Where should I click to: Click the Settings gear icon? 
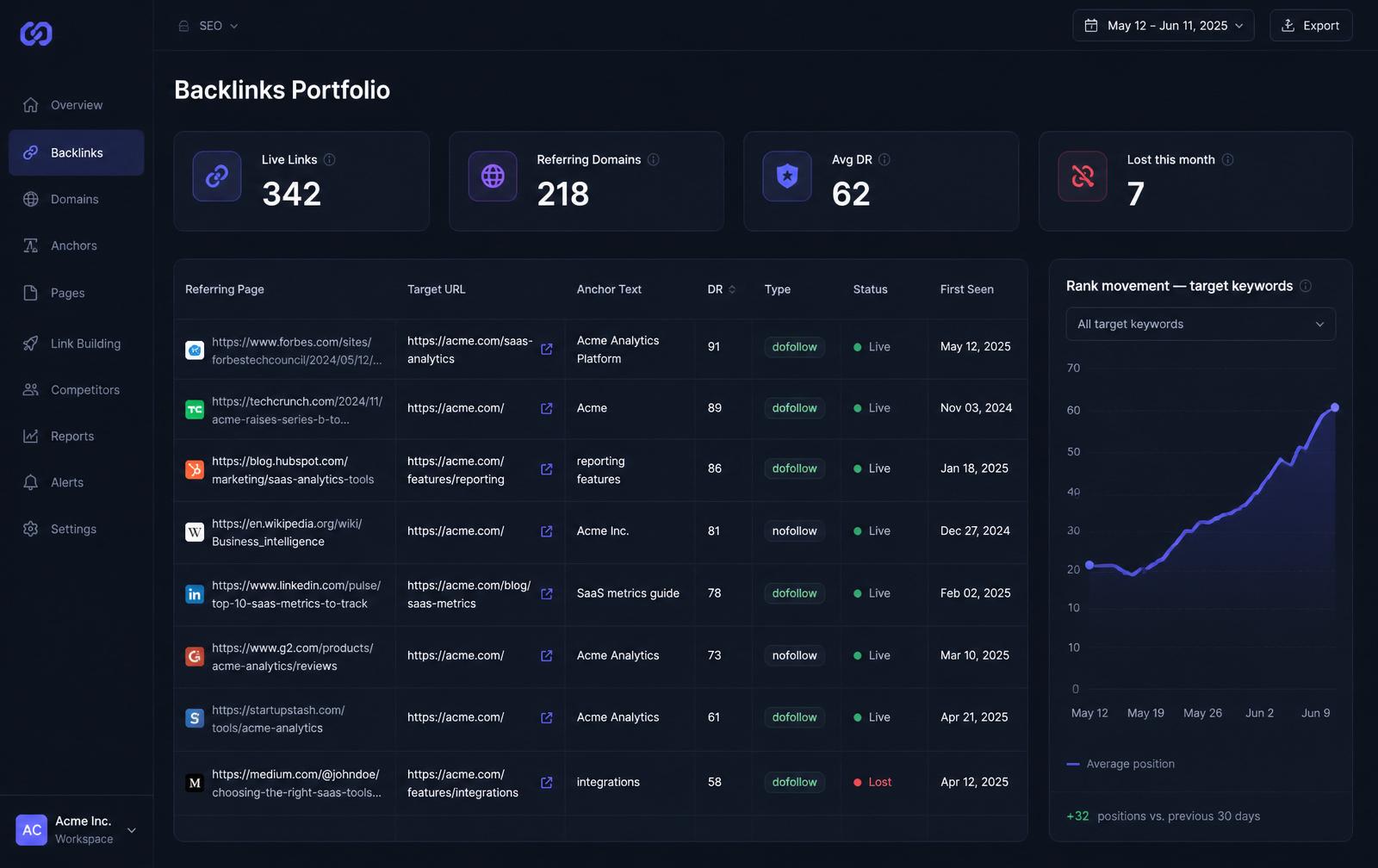coord(31,529)
